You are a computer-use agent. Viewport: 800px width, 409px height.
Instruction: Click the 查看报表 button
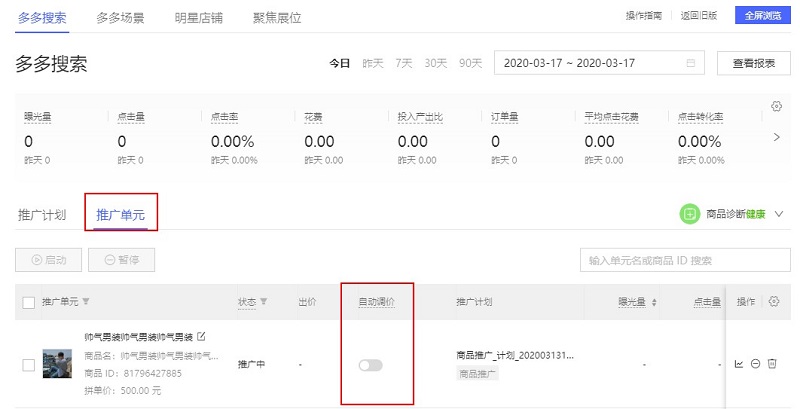pyautogui.click(x=754, y=63)
